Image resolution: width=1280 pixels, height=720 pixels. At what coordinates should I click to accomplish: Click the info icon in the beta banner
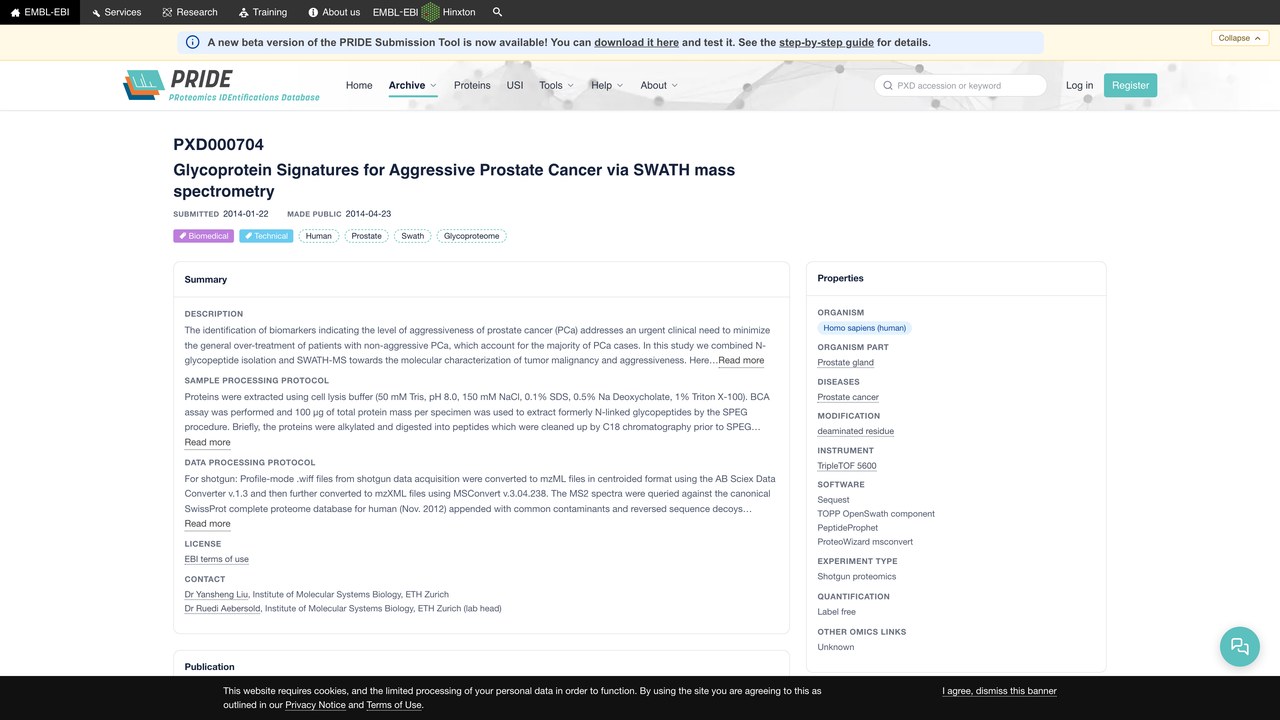[x=193, y=42]
